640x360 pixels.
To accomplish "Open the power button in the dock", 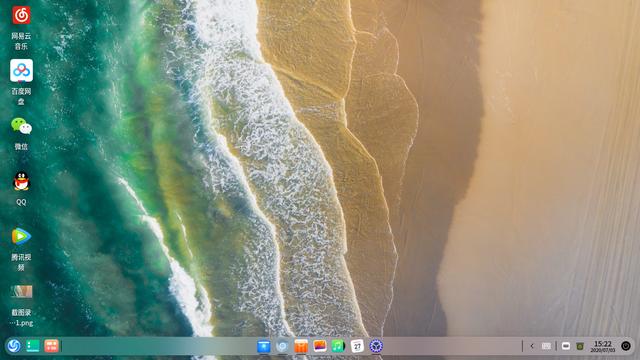I will point(626,346).
